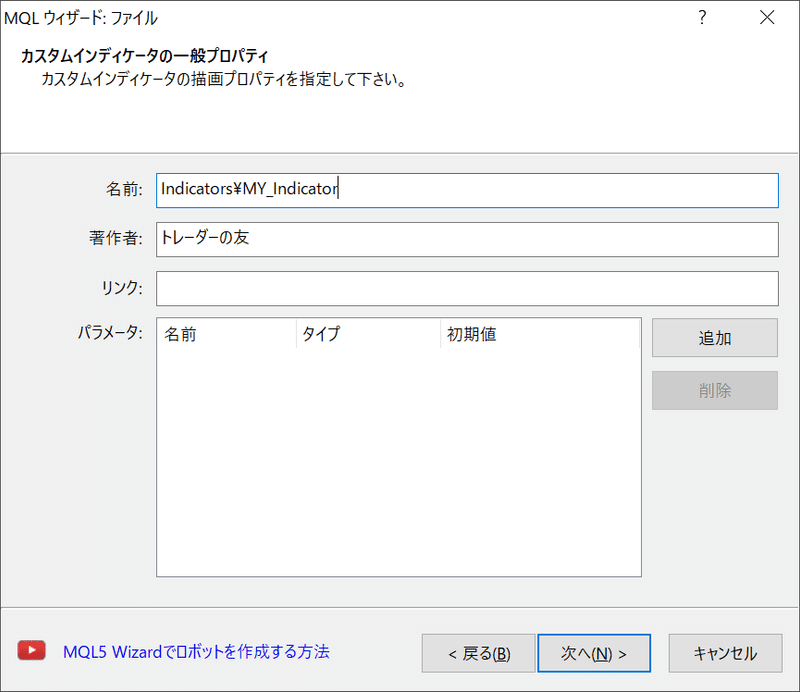This screenshot has width=800, height=692.
Task: Click the question mark help button
Action: 703,17
